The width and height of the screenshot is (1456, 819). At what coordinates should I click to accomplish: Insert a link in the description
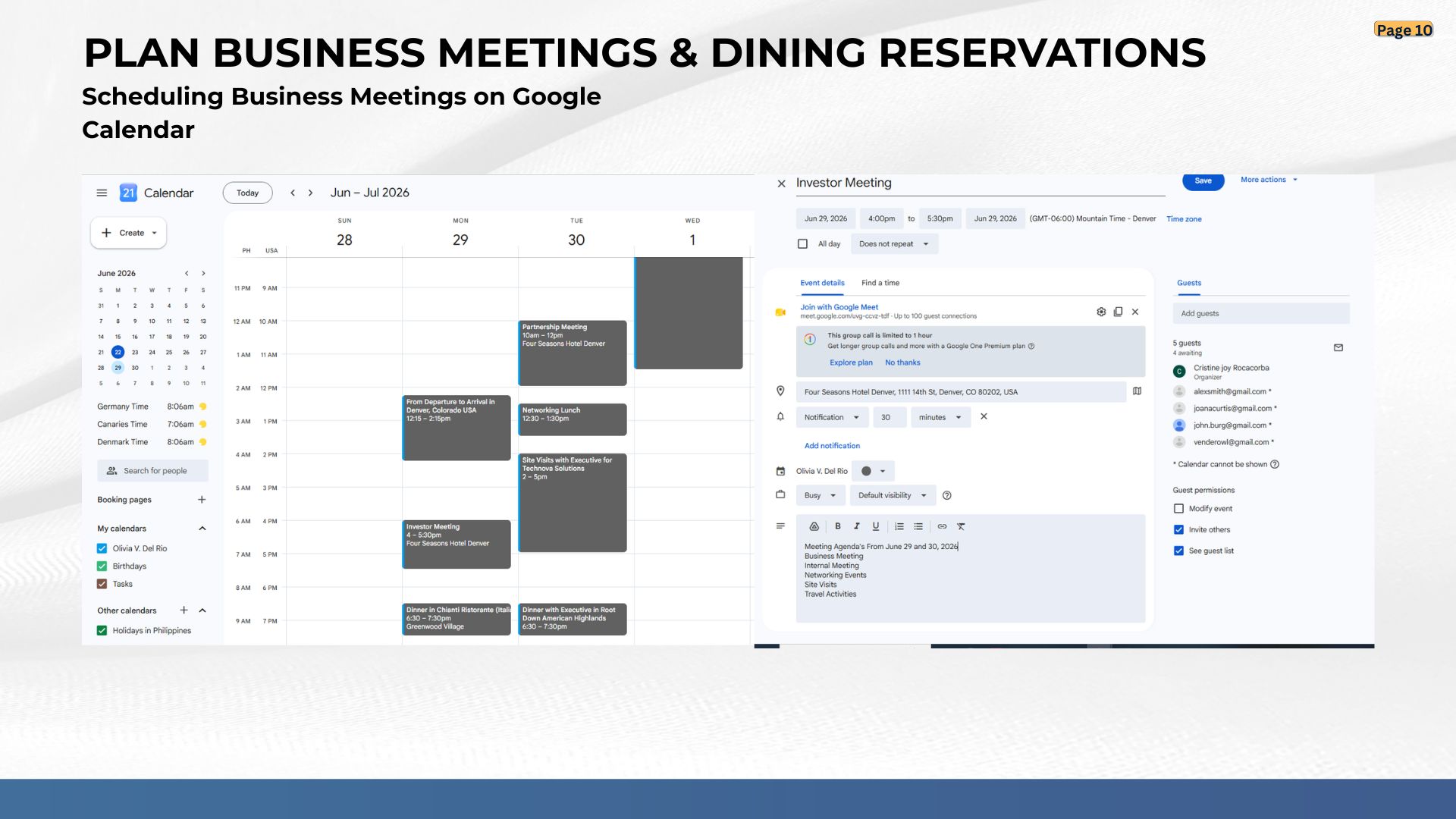pyautogui.click(x=942, y=526)
